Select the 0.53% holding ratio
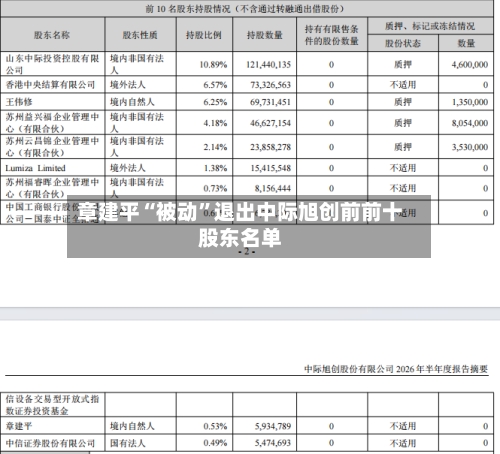 215,426
